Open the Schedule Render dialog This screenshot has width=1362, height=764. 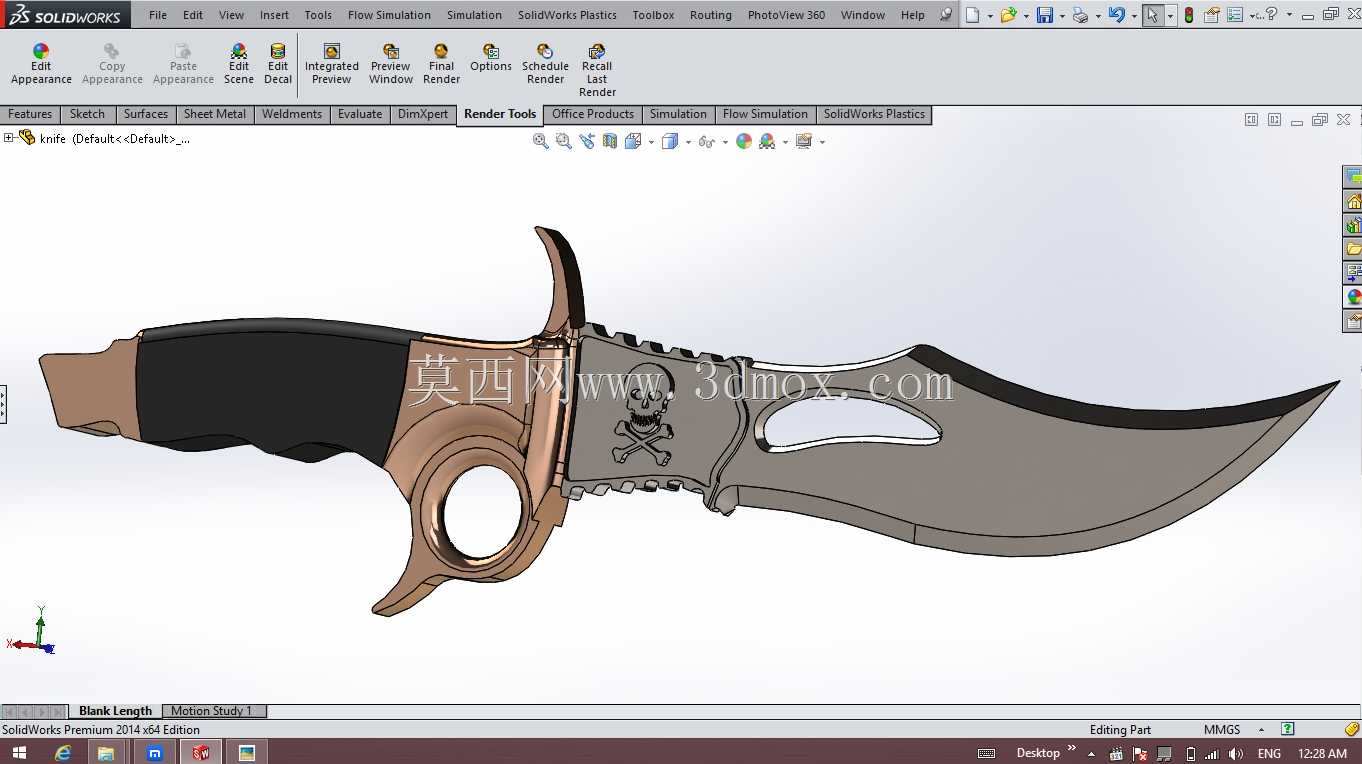click(x=545, y=64)
